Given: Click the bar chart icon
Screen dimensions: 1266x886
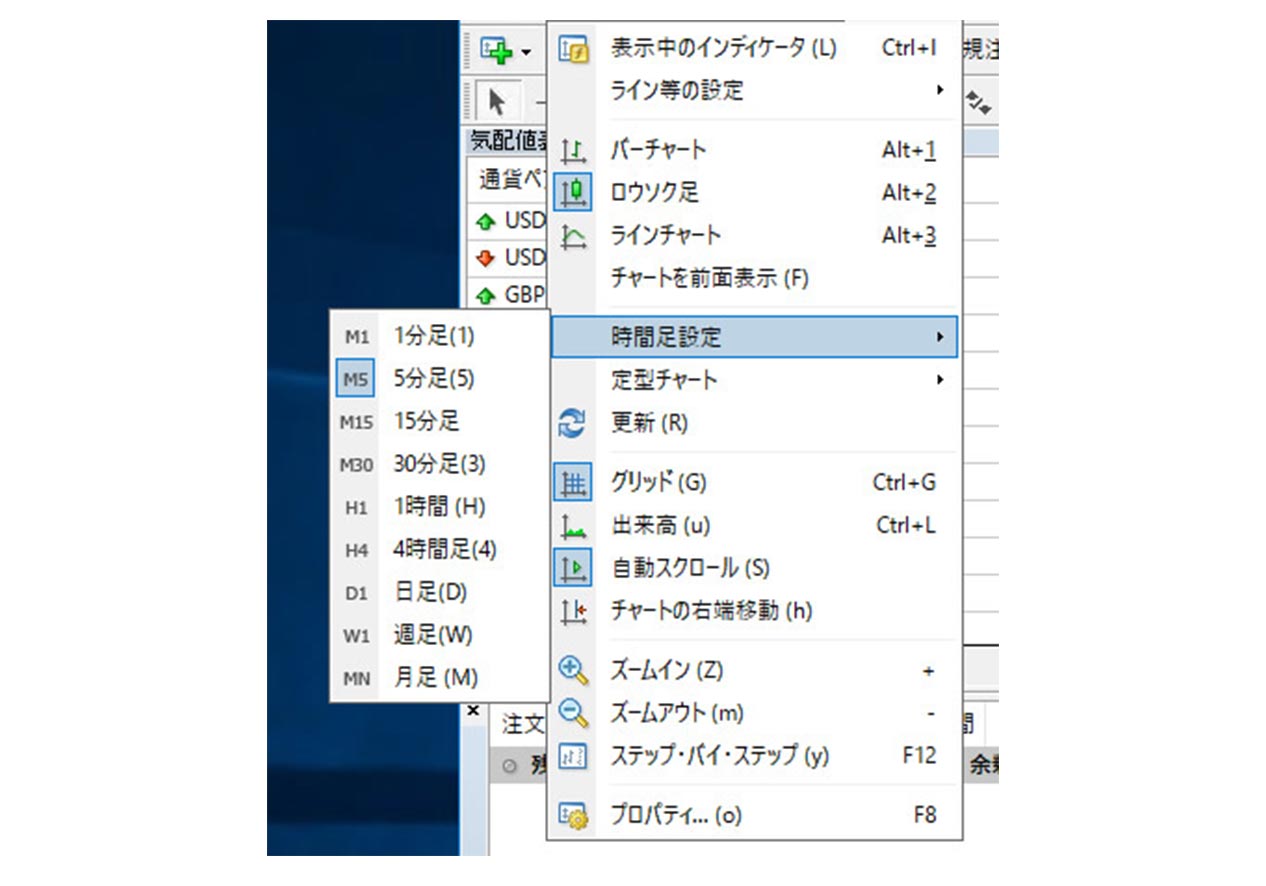Looking at the screenshot, I should click(573, 151).
